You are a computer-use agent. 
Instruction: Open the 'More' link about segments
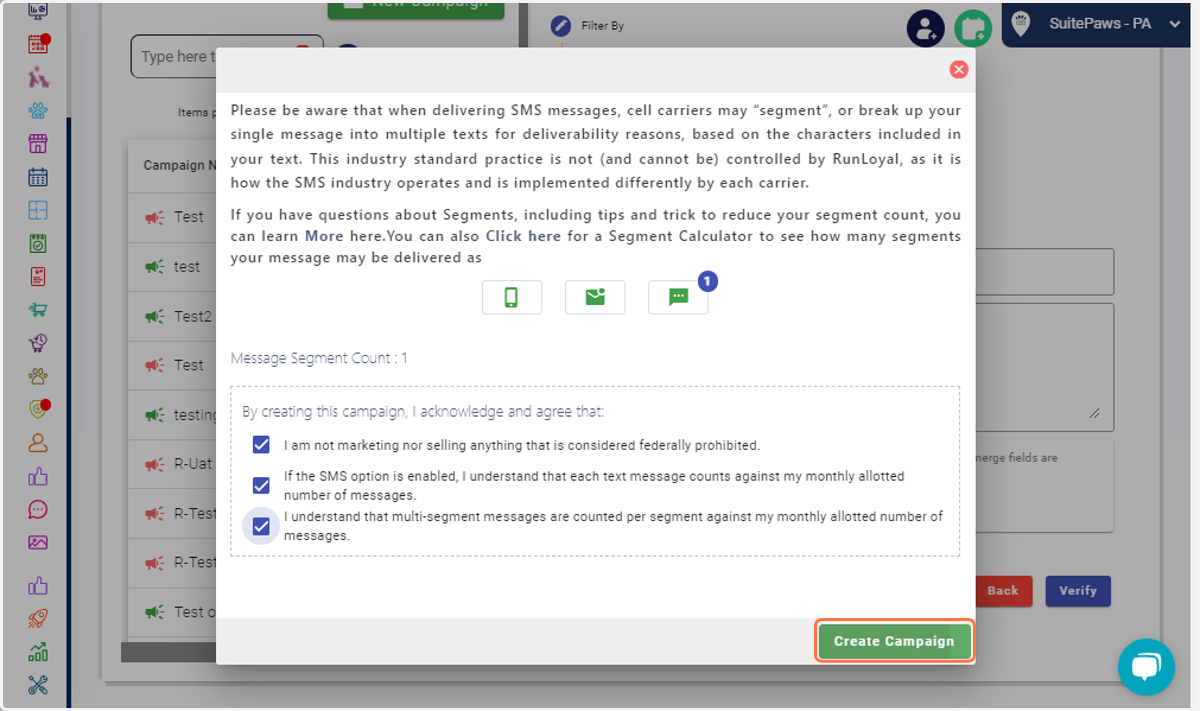[324, 236]
